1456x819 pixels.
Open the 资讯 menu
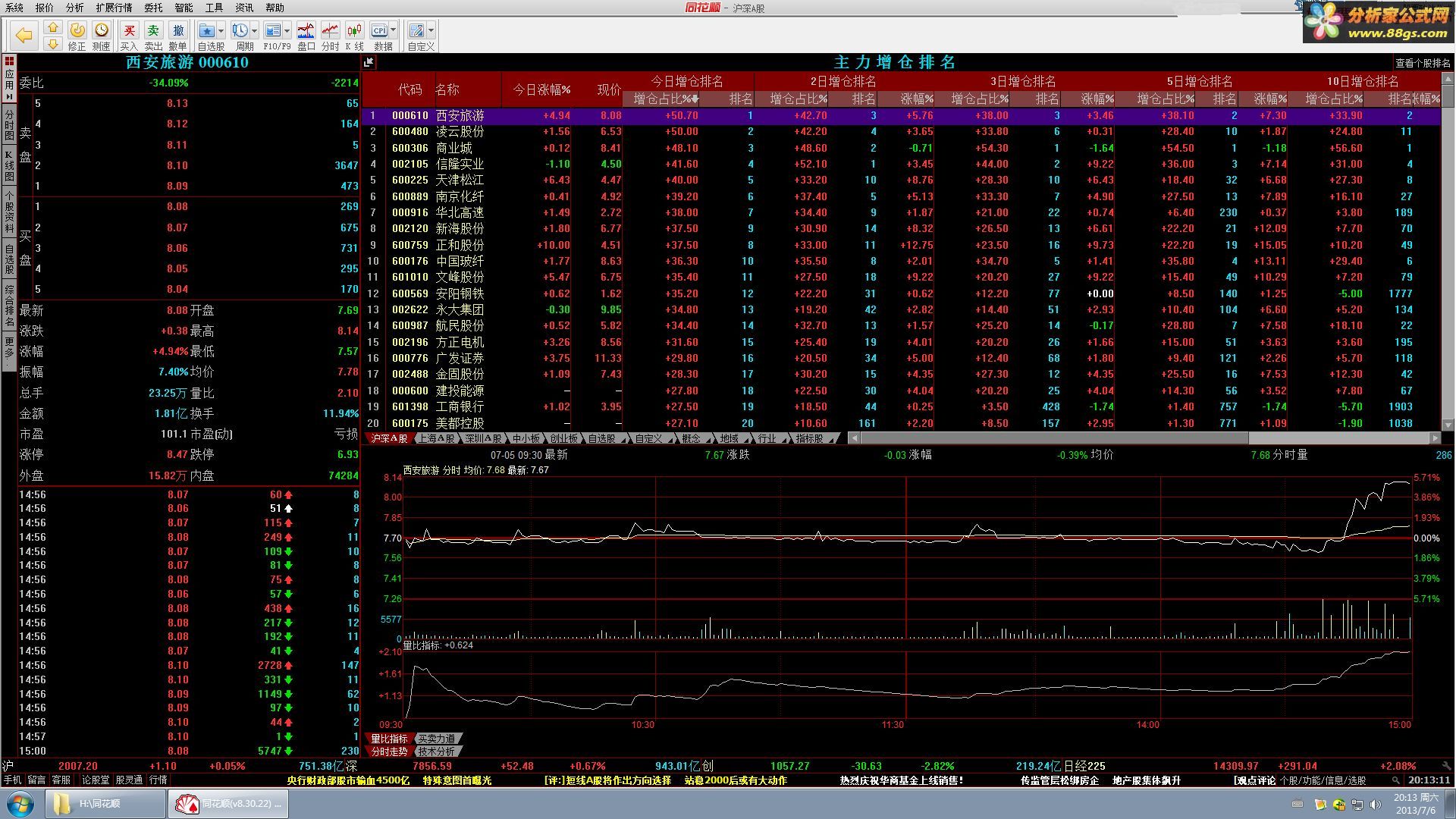coord(244,8)
